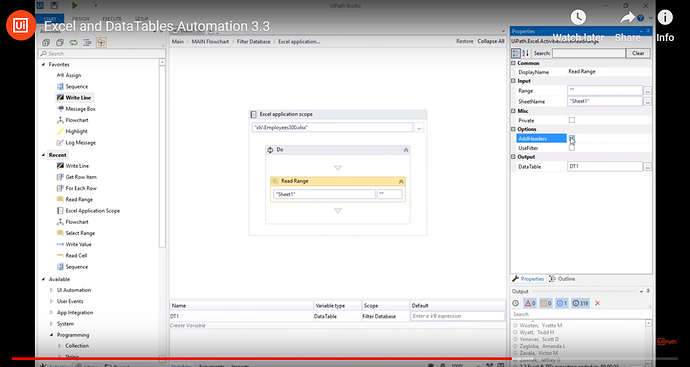The width and height of the screenshot is (690, 367).
Task: Click the alphabetical sort icon in Properties
Action: (525, 53)
